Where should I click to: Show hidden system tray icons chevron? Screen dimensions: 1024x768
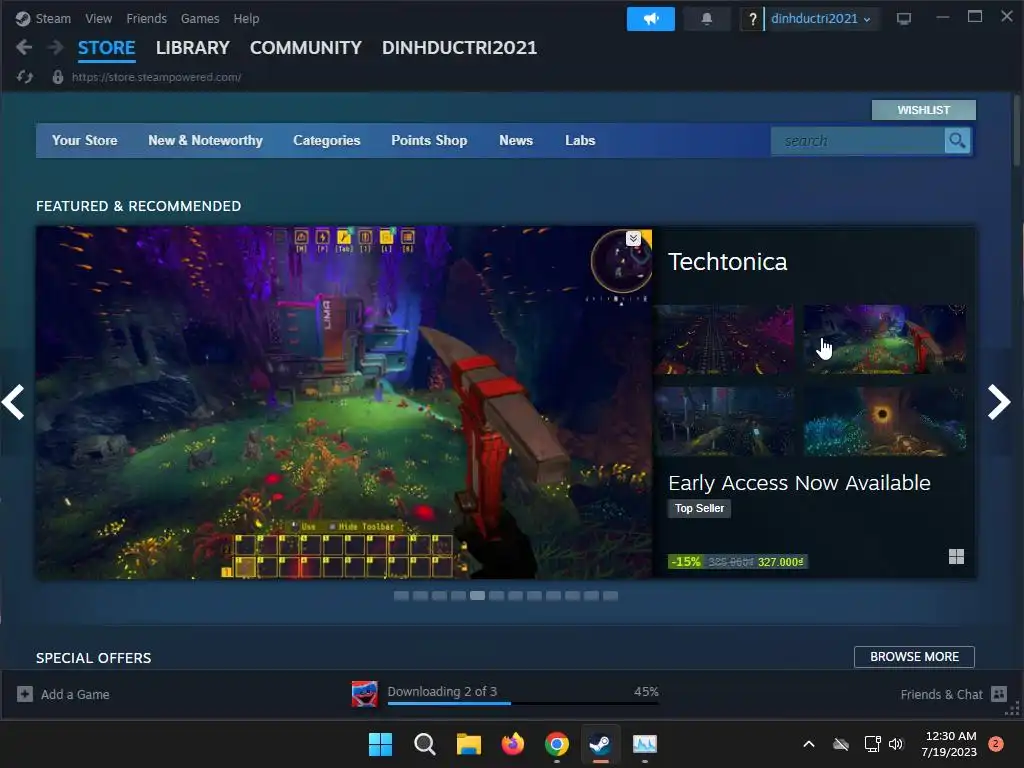(x=808, y=744)
